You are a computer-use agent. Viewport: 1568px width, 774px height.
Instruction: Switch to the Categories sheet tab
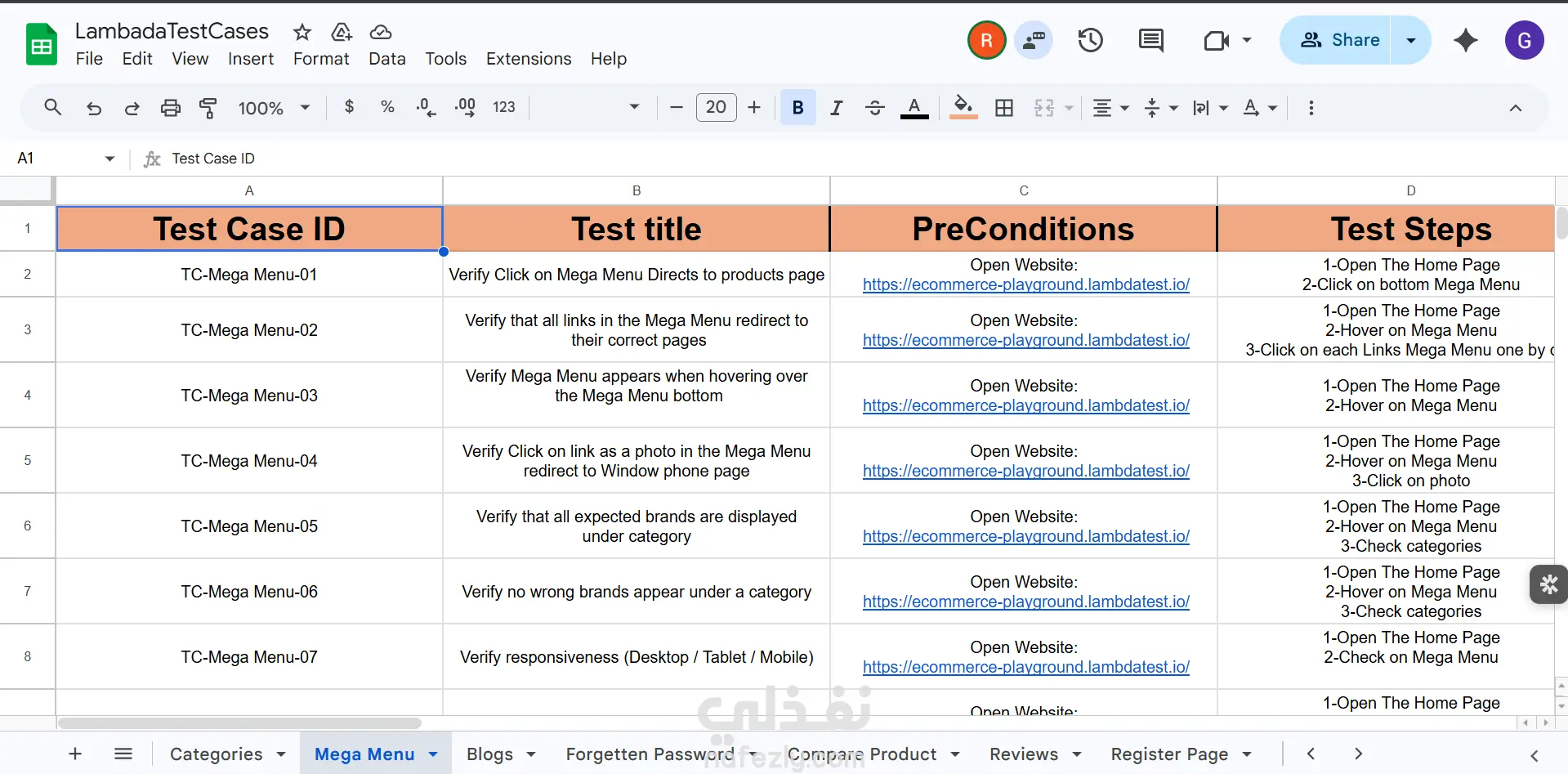coord(217,754)
